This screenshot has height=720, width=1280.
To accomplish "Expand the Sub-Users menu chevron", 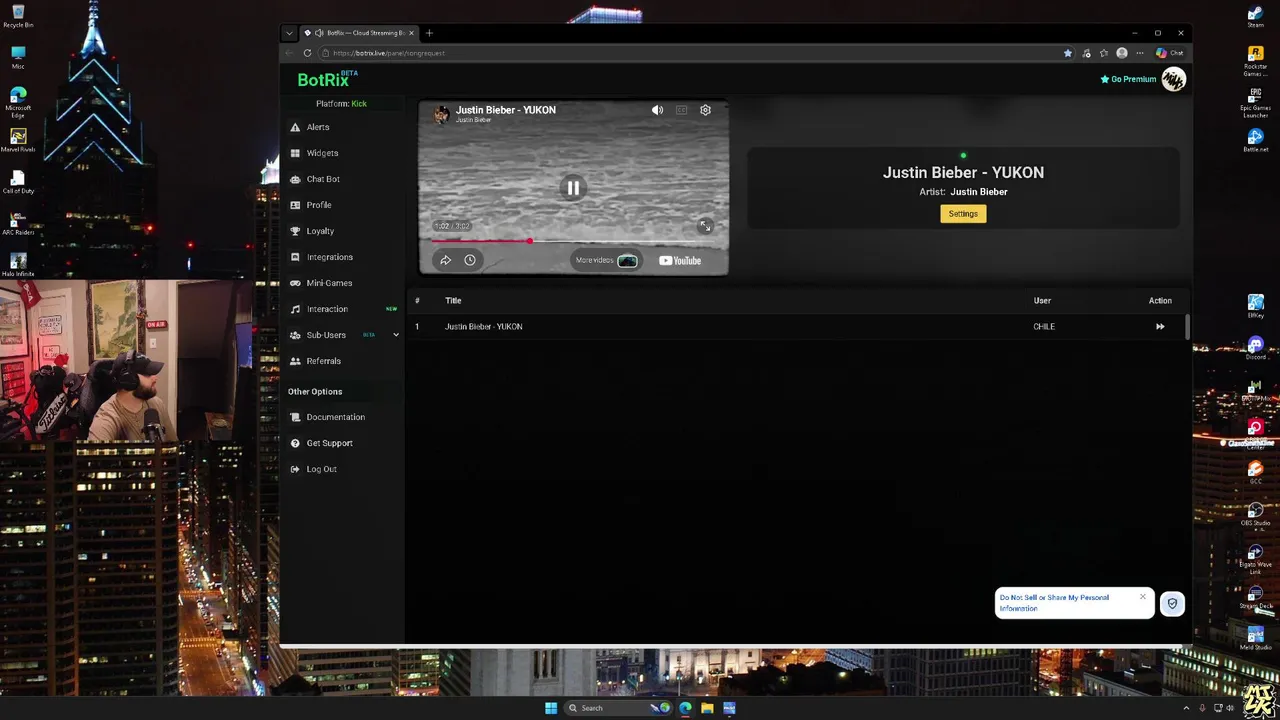I will (x=395, y=335).
